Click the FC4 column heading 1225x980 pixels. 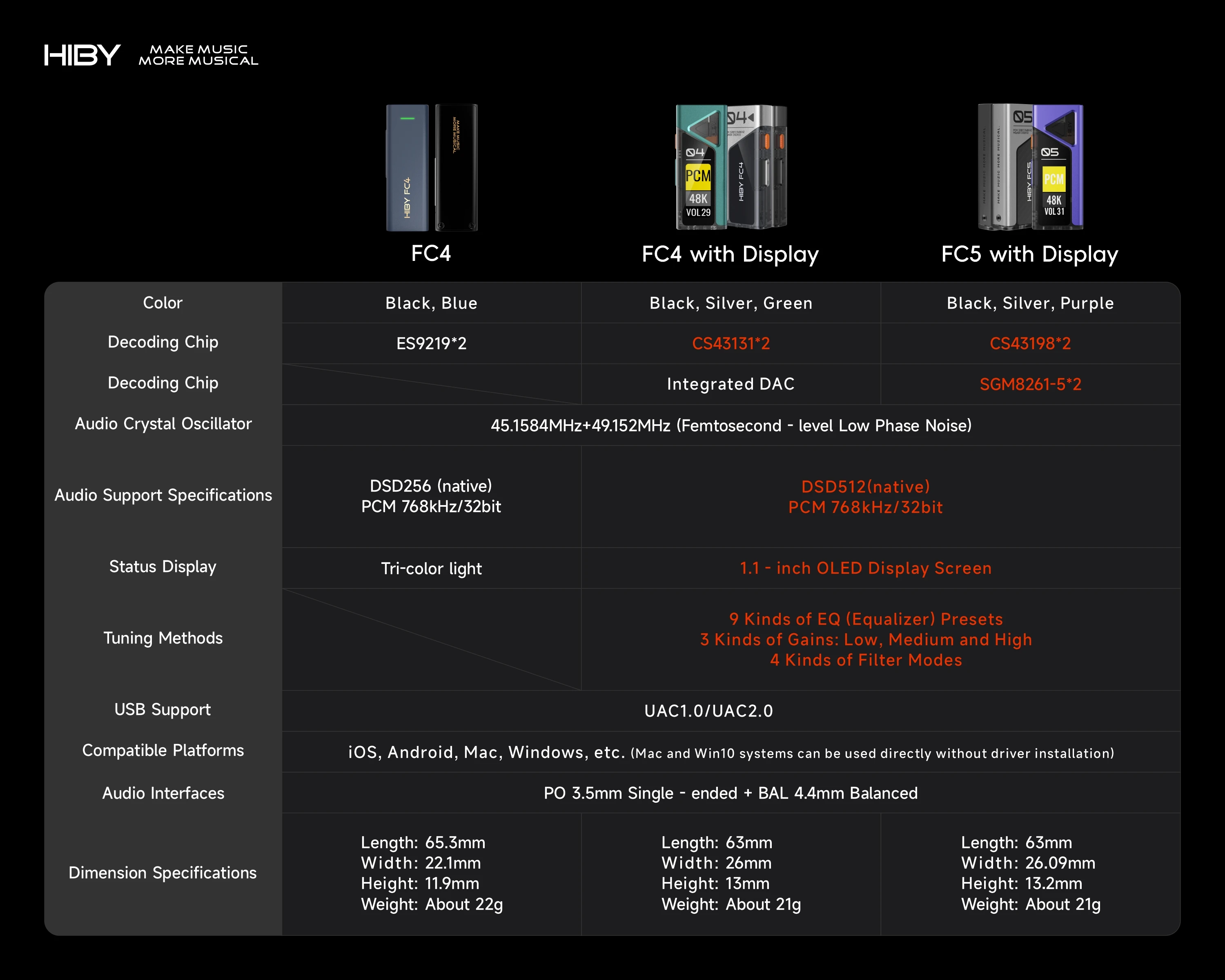point(431,254)
